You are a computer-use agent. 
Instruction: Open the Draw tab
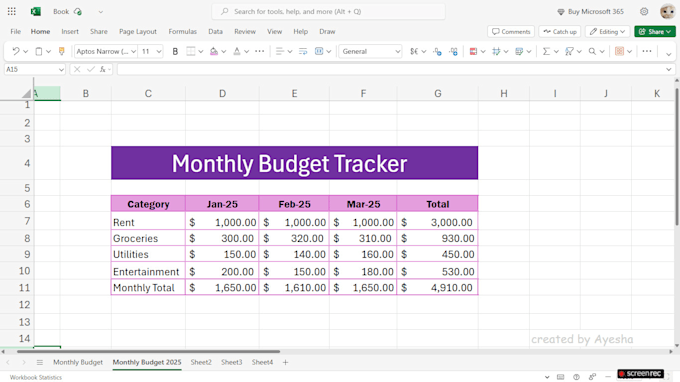pos(327,32)
